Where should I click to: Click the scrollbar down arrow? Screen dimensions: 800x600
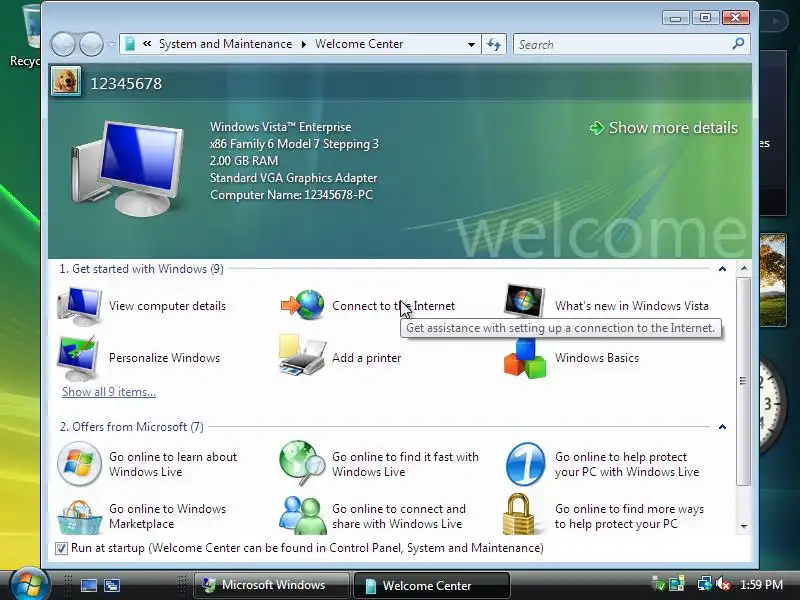pyautogui.click(x=744, y=526)
